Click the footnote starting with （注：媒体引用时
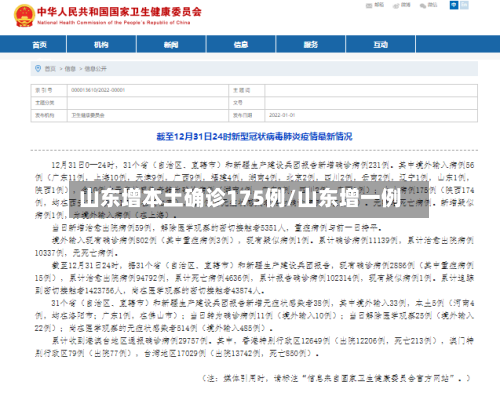 click(336, 378)
